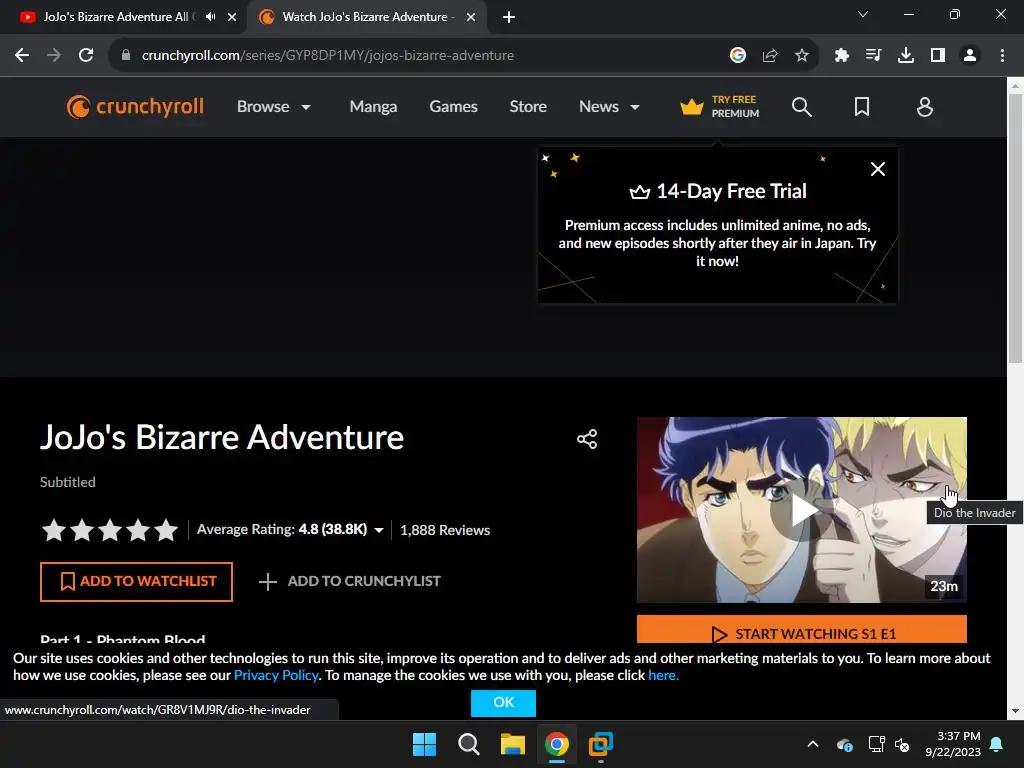The height and width of the screenshot is (768, 1024).
Task: Click the share page icon in address bar
Action: (770, 56)
